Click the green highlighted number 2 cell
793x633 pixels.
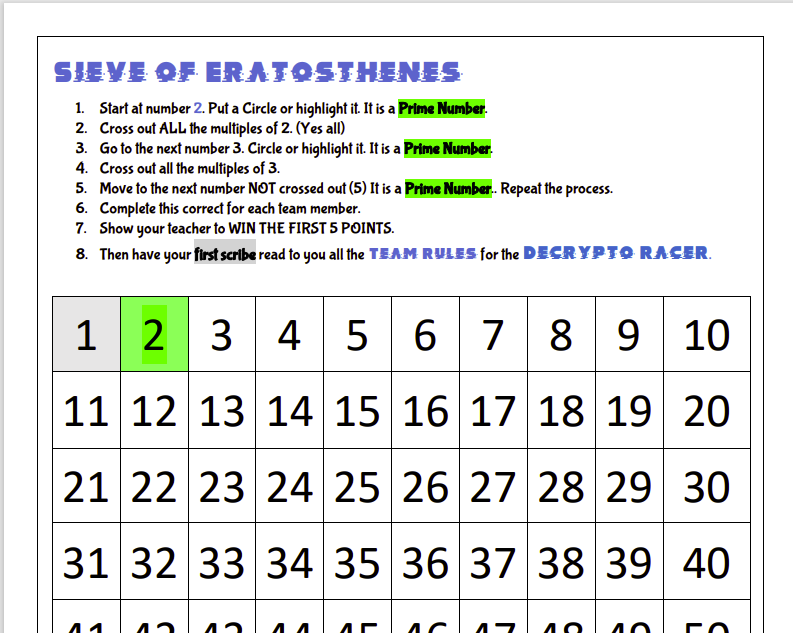154,334
